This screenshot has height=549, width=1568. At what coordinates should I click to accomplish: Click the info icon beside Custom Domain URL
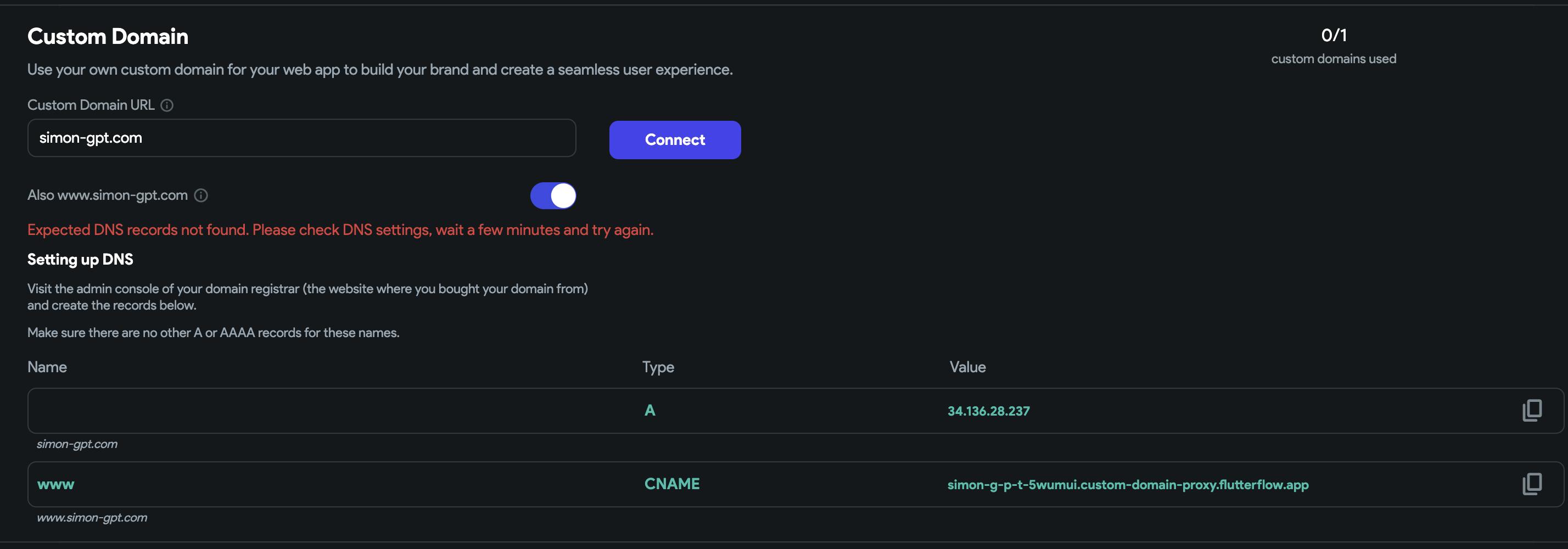[x=167, y=105]
